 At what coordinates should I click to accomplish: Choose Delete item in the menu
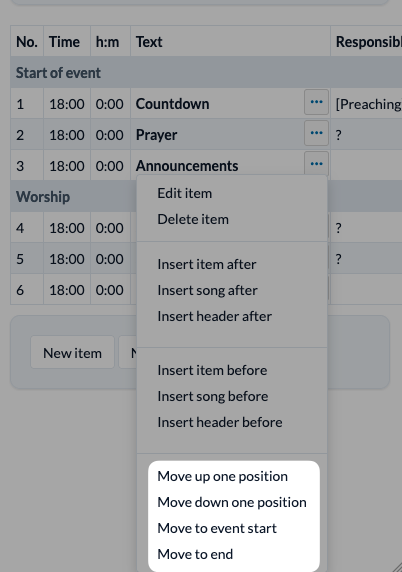point(193,220)
